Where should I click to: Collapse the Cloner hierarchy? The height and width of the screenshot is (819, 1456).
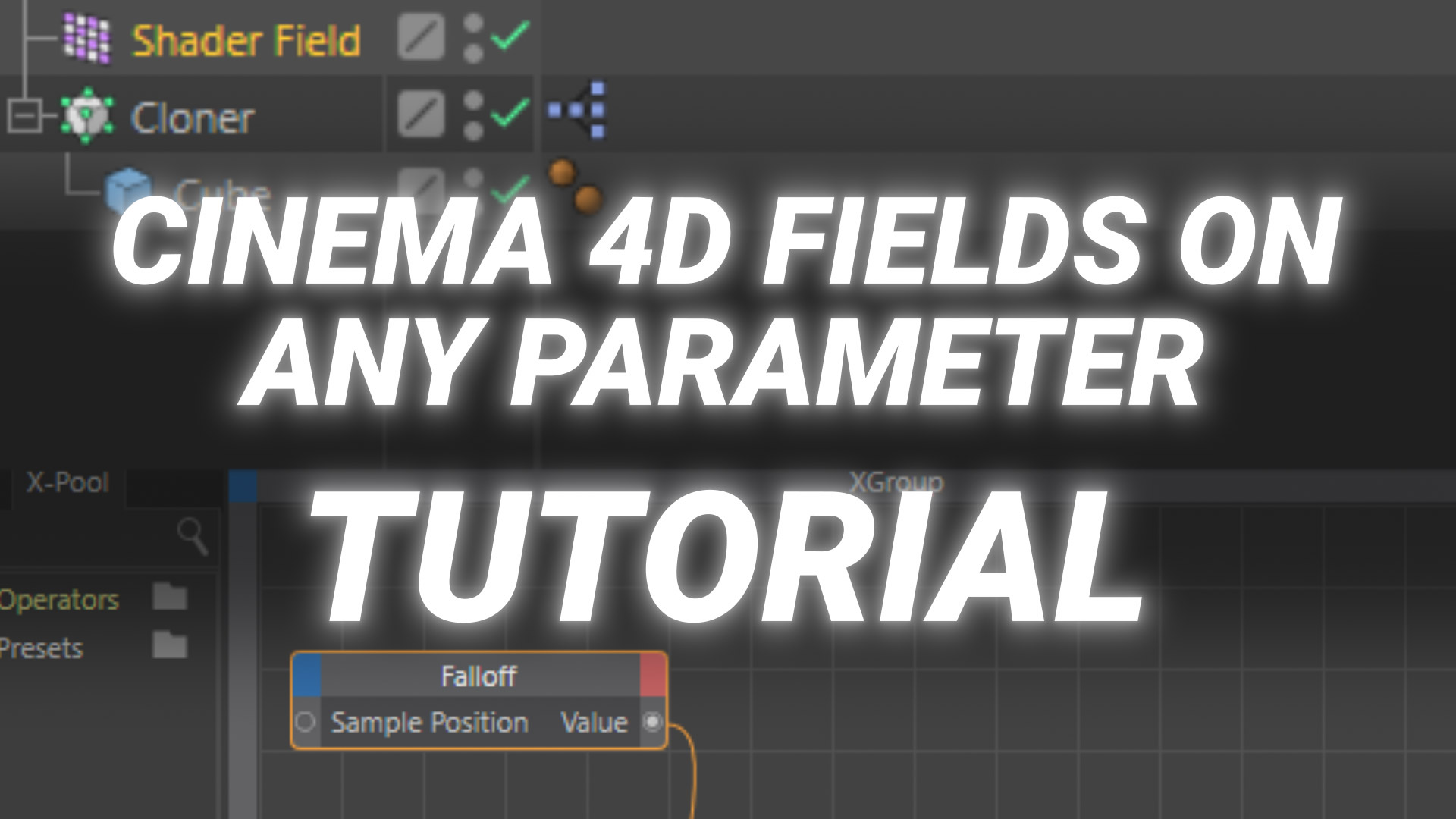(24, 117)
